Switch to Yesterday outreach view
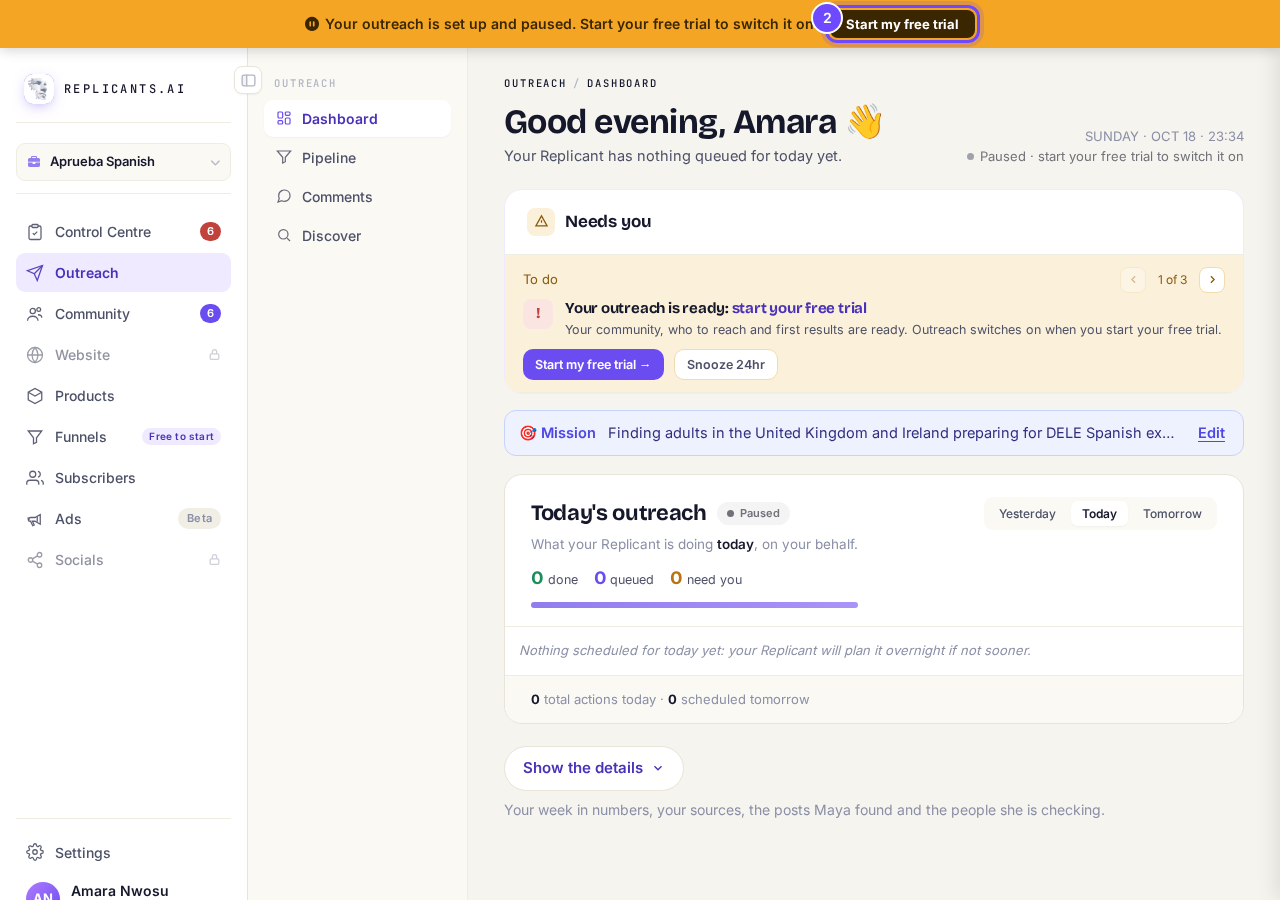 point(1027,514)
